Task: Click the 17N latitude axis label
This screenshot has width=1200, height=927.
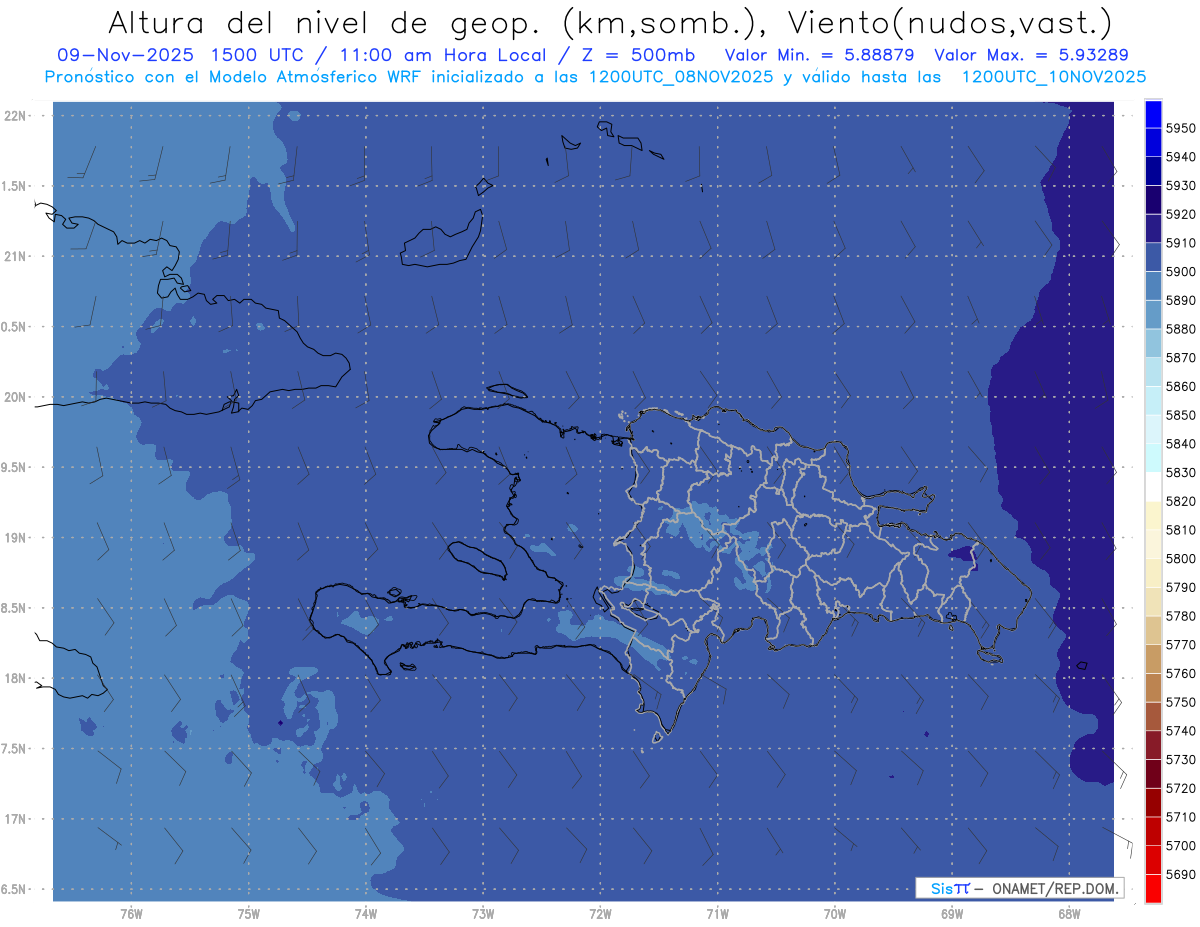Action: (14, 819)
